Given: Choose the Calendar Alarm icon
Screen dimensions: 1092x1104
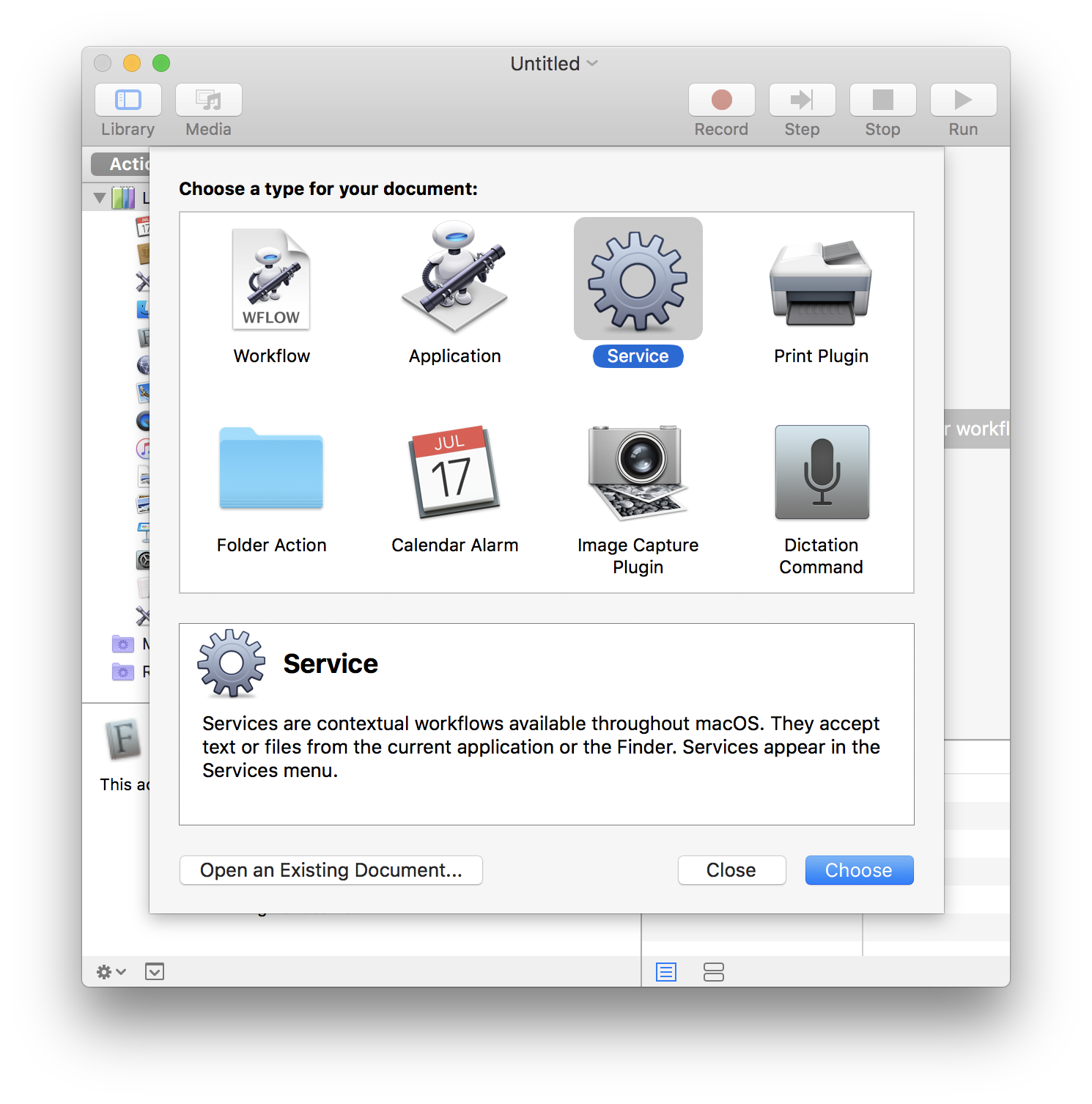Looking at the screenshot, I should (454, 471).
